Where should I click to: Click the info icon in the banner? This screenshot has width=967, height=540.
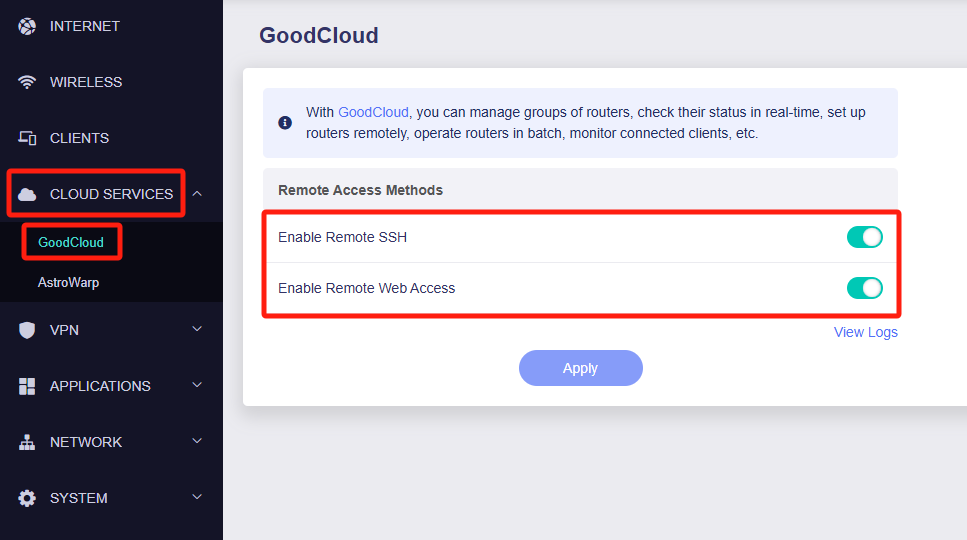tap(285, 123)
